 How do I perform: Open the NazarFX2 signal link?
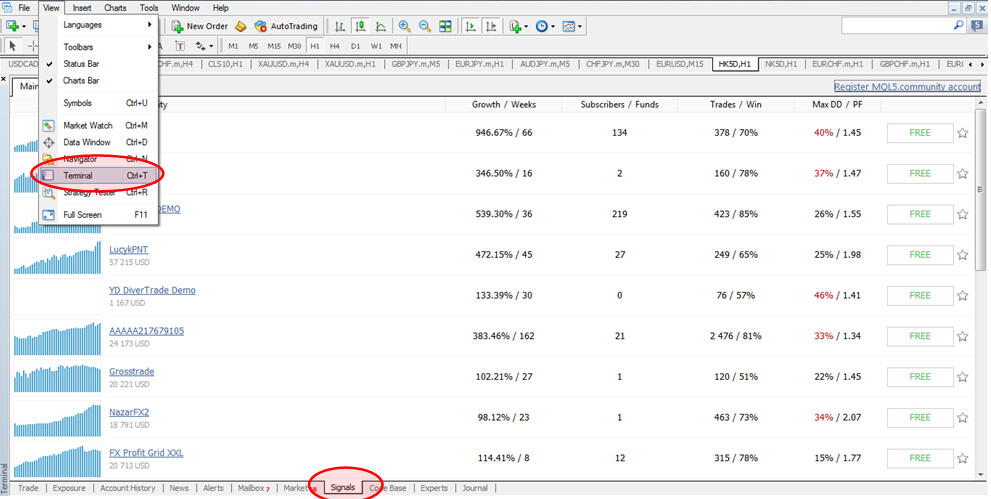pos(129,412)
